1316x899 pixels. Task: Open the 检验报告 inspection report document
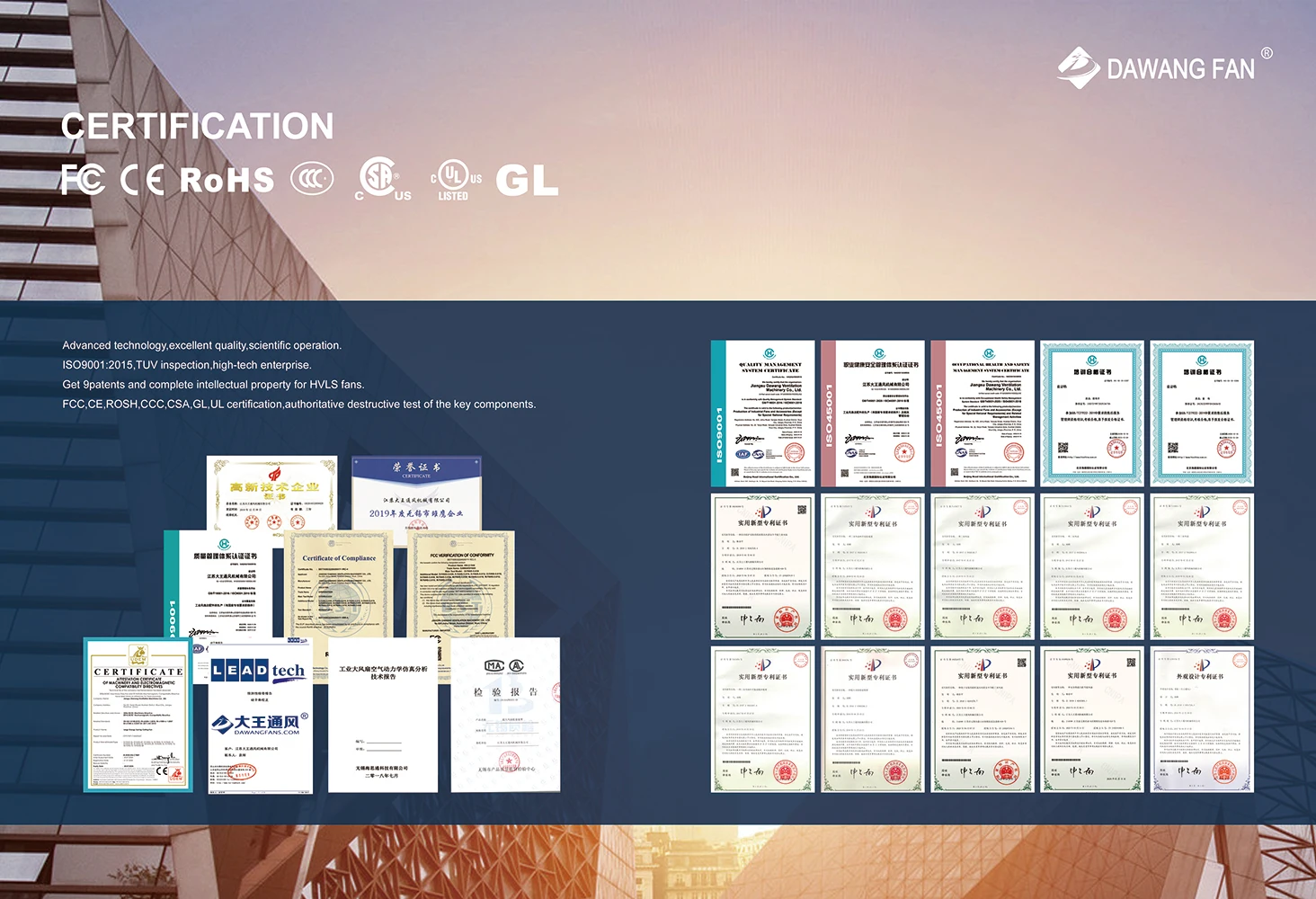tap(505, 716)
